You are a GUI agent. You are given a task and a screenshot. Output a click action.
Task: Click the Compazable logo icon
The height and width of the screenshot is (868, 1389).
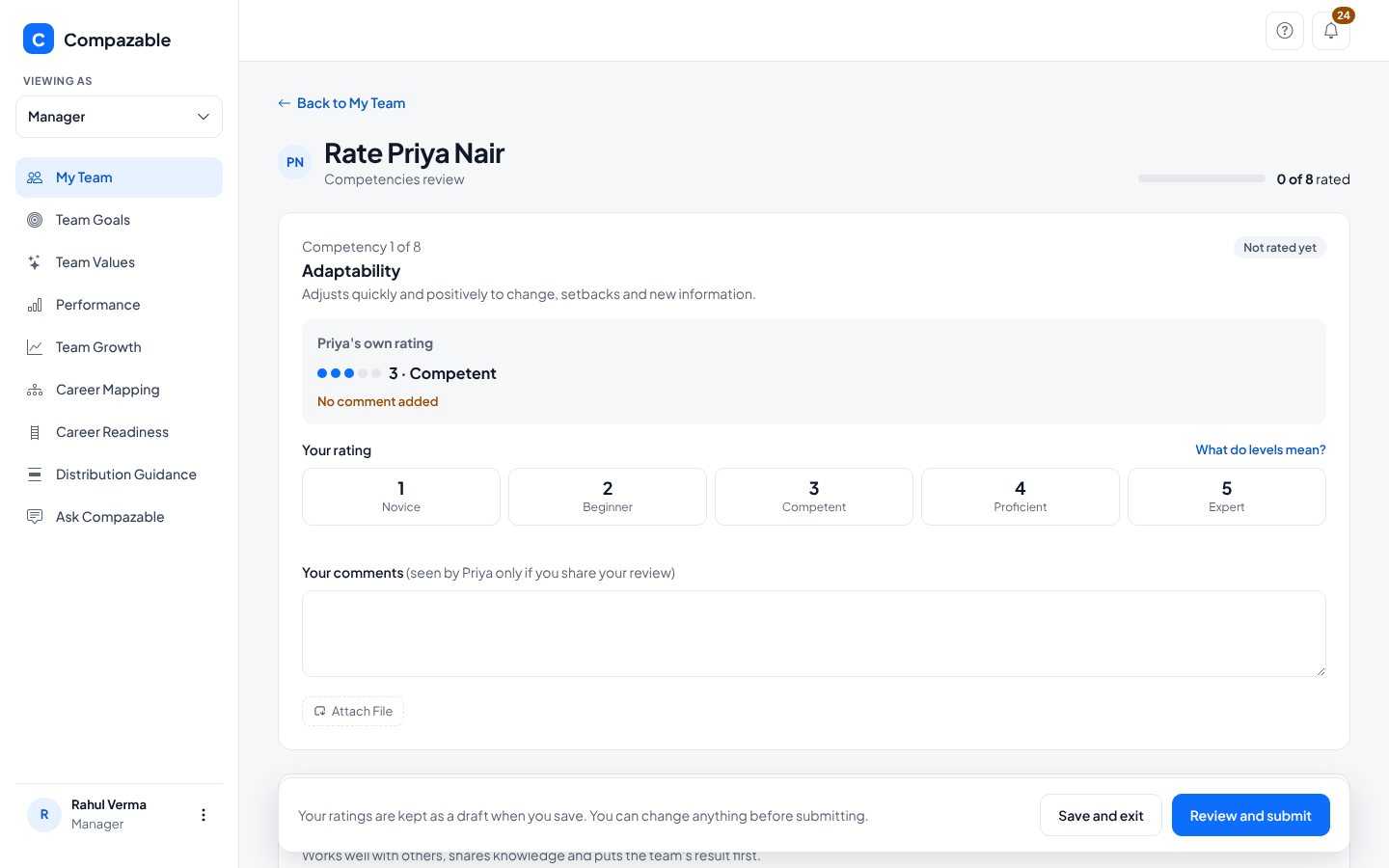click(39, 39)
